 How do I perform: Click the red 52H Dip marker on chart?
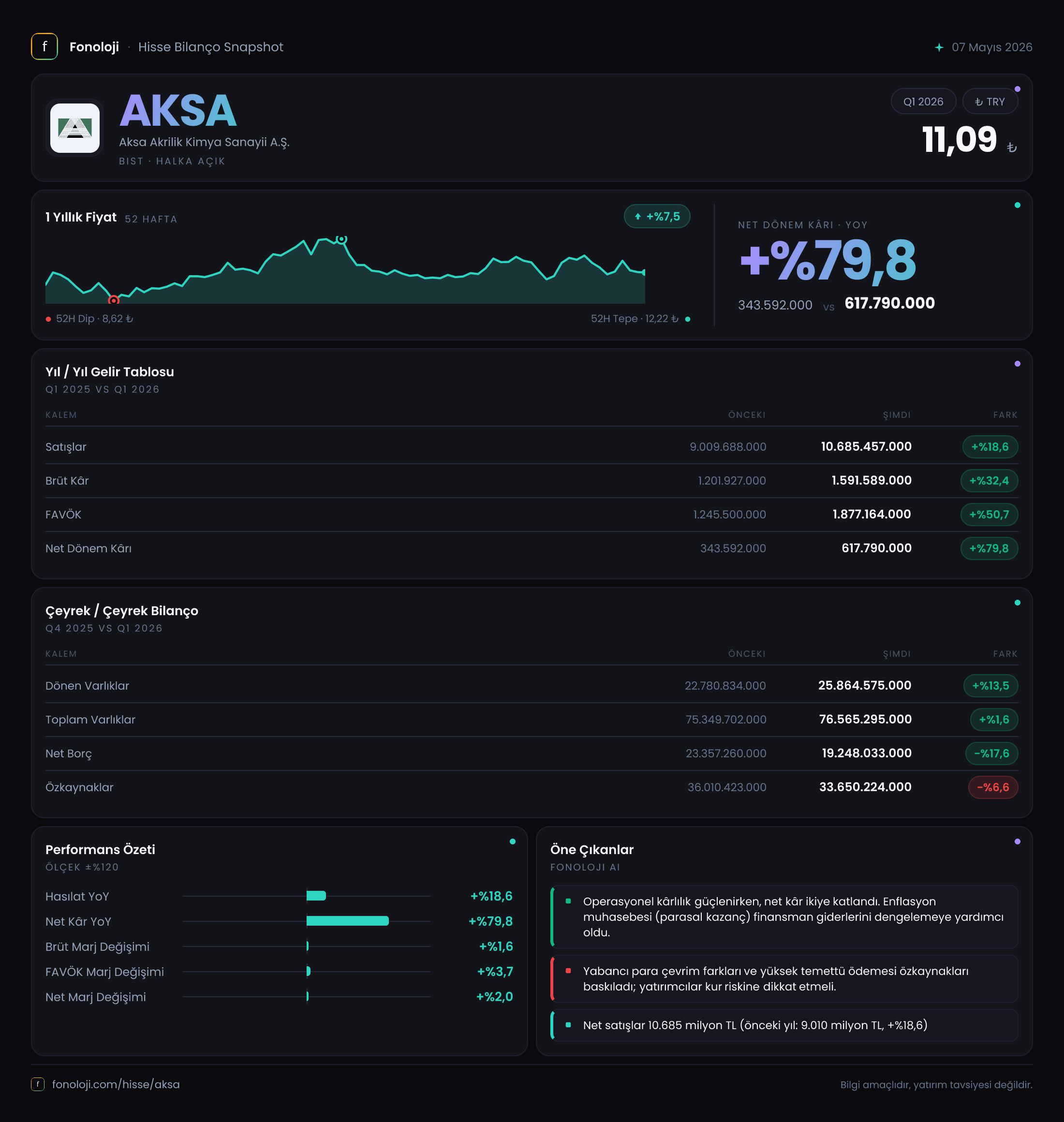[114, 299]
